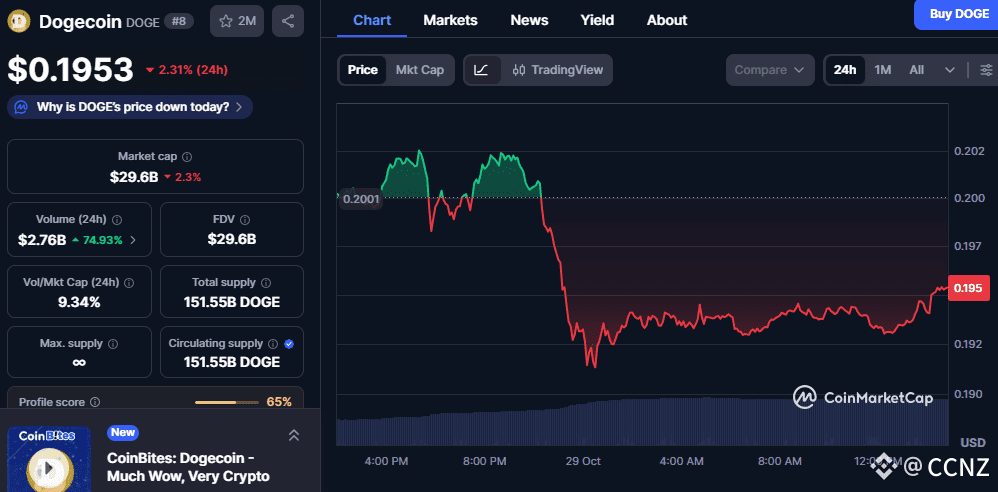Screen dimensions: 998x492
Task: Open the Compare dropdown
Action: [x=769, y=70]
